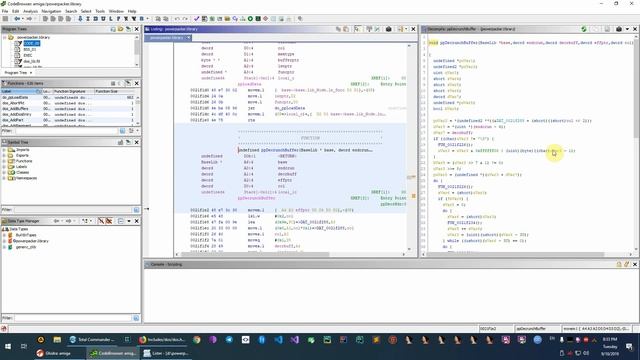Click Chrome icon in Windows taskbar
Screen dimensions: 640x360
point(197,340)
